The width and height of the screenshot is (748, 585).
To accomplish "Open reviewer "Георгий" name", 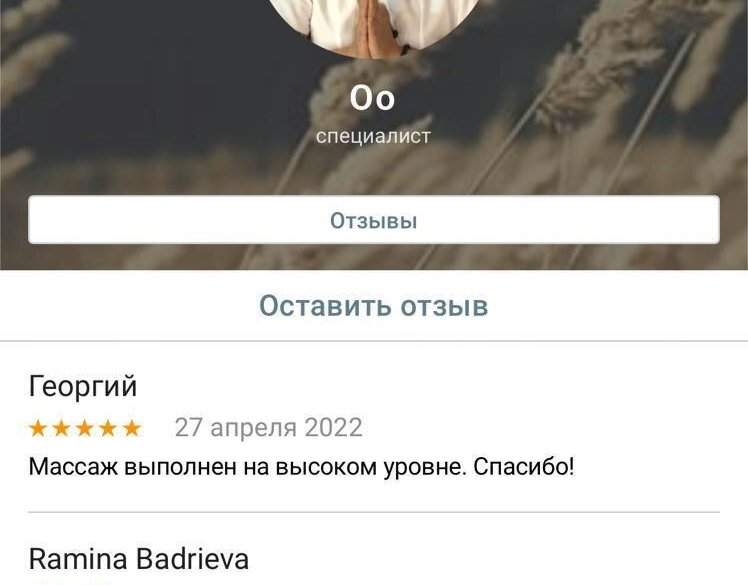I will pos(83,386).
